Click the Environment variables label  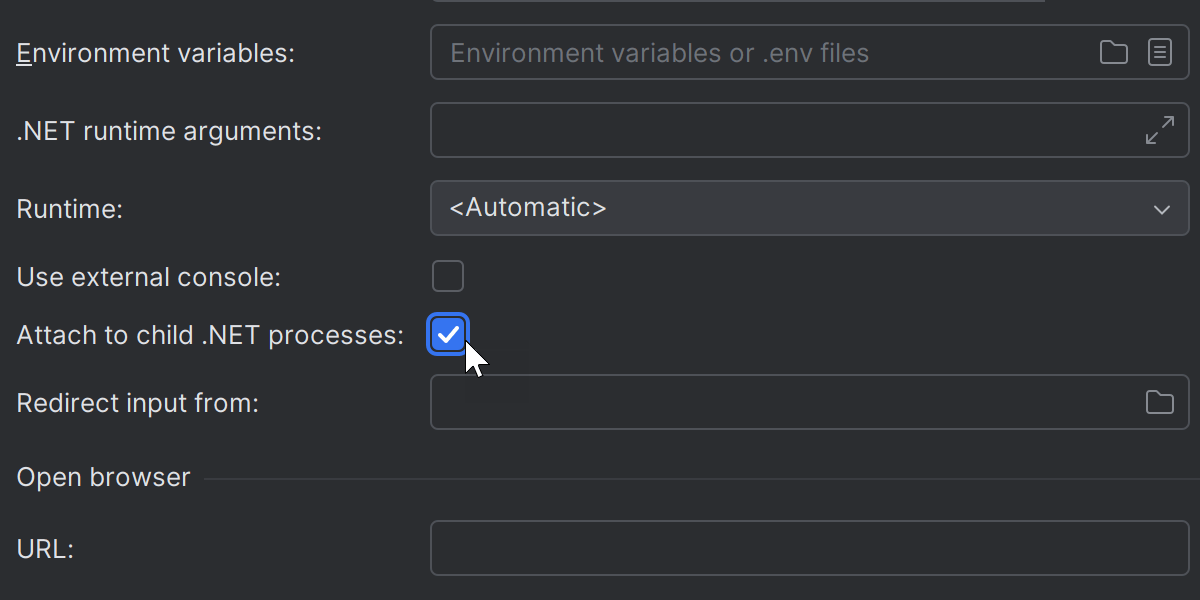[x=155, y=53]
